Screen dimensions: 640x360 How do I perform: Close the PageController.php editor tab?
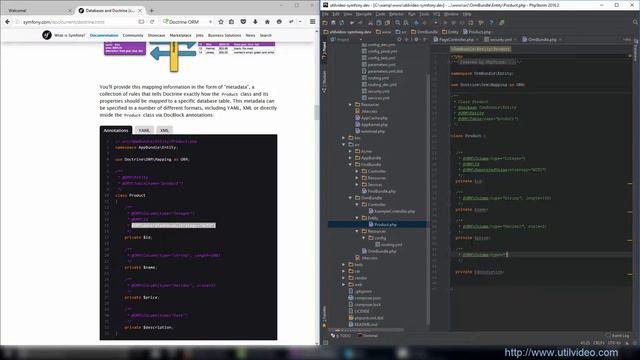point(478,40)
